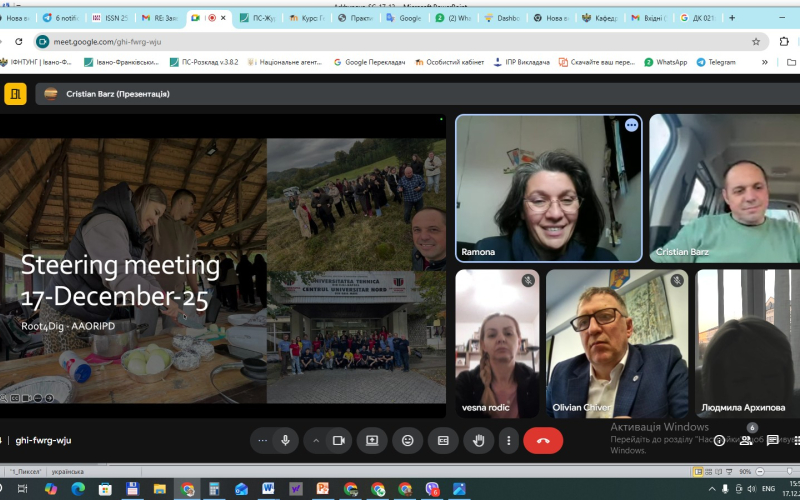Open the options menu on Ramona's tile
The width and height of the screenshot is (800, 500).
coord(631,125)
